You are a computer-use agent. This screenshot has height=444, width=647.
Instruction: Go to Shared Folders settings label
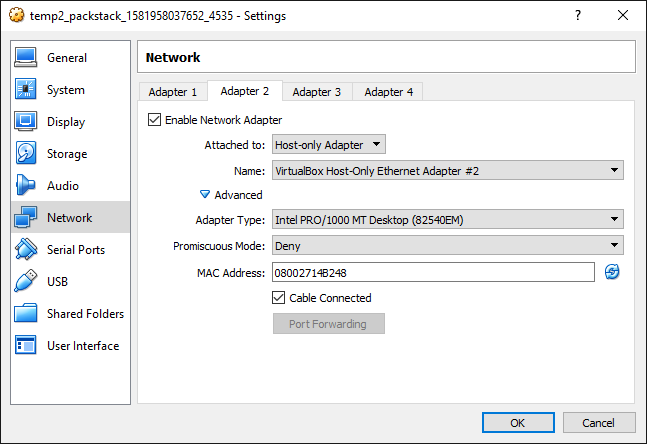85,314
